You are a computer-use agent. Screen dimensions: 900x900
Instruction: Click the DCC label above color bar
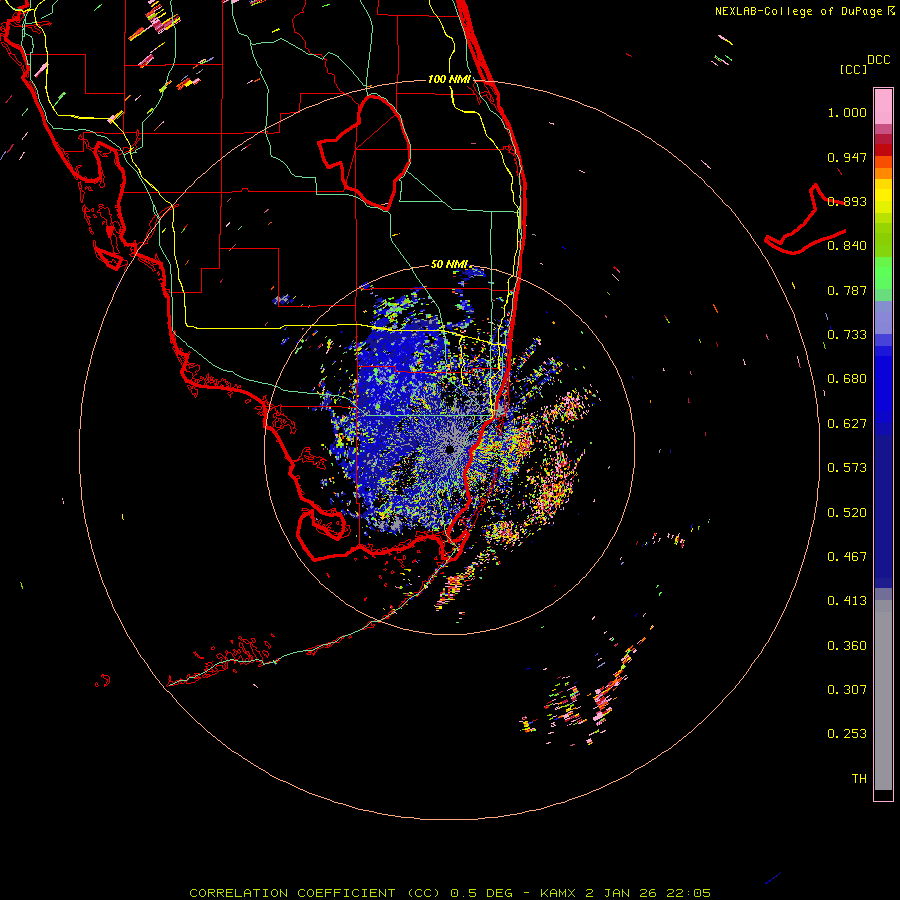878,60
